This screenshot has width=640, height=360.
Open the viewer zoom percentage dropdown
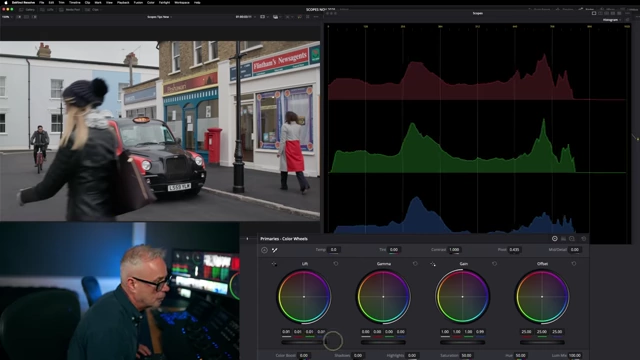[x=7, y=17]
